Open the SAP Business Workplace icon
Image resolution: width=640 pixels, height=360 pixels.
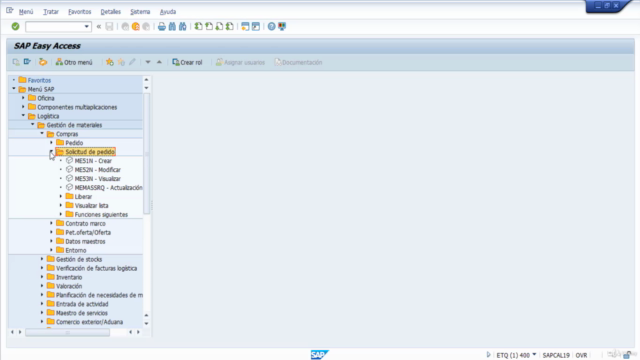43,62
